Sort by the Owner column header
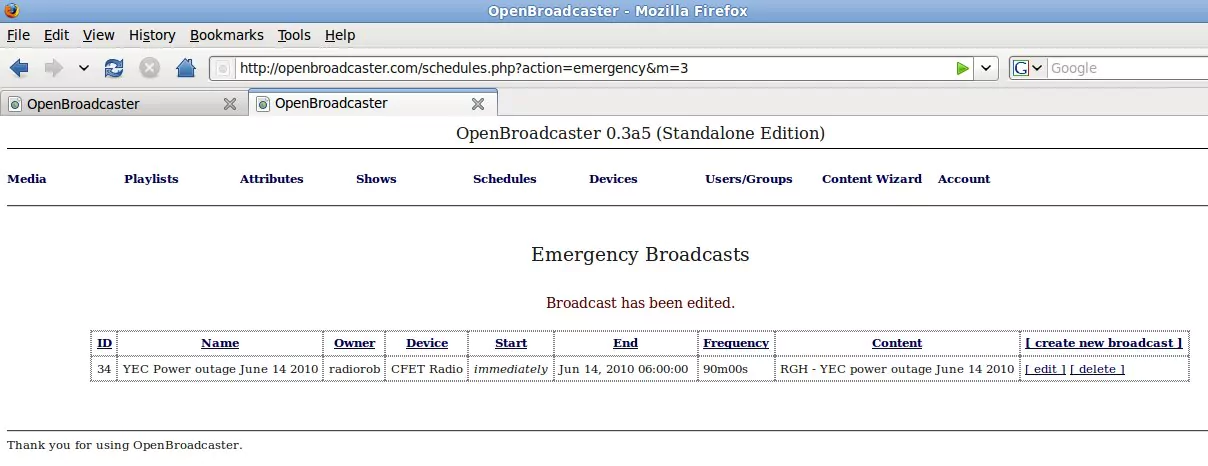 [x=354, y=343]
